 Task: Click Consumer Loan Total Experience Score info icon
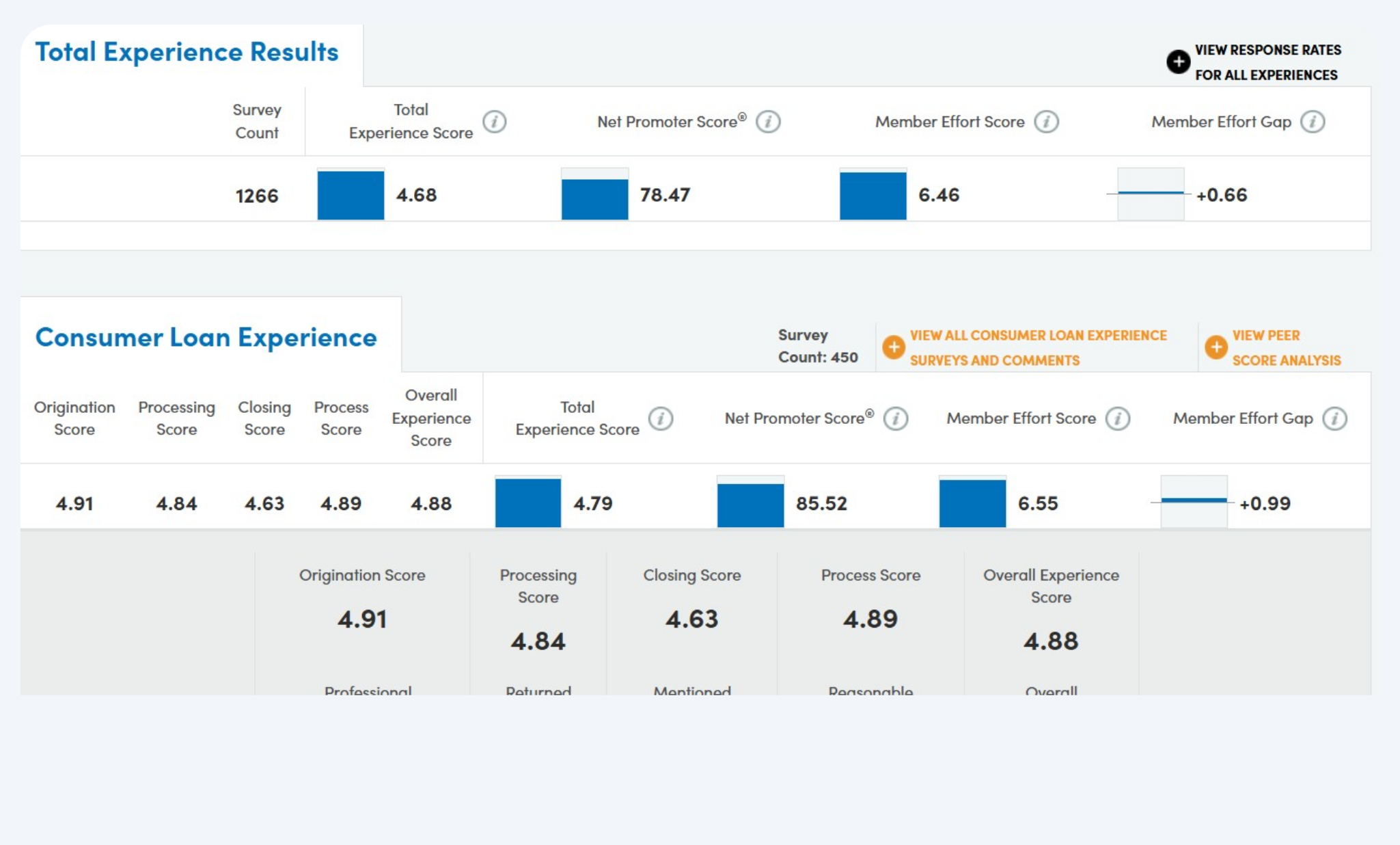(661, 418)
